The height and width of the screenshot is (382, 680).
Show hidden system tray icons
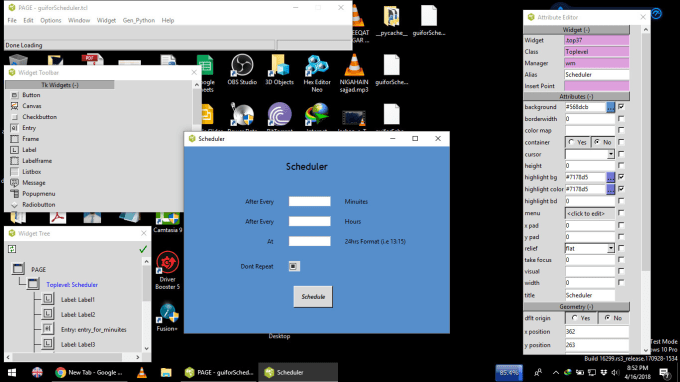coord(556,372)
